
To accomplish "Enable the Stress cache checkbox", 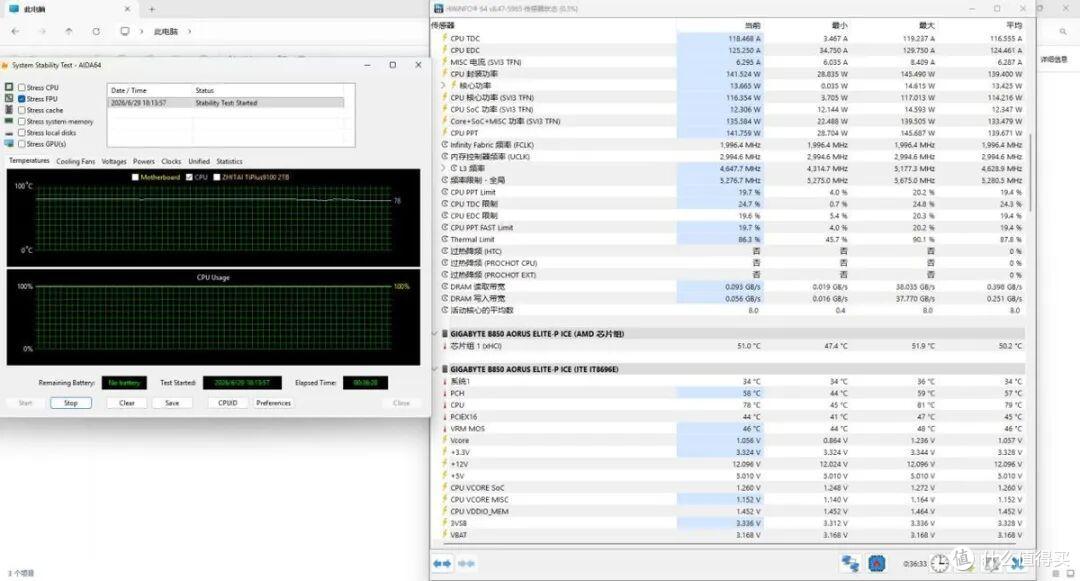I will (x=22, y=110).
